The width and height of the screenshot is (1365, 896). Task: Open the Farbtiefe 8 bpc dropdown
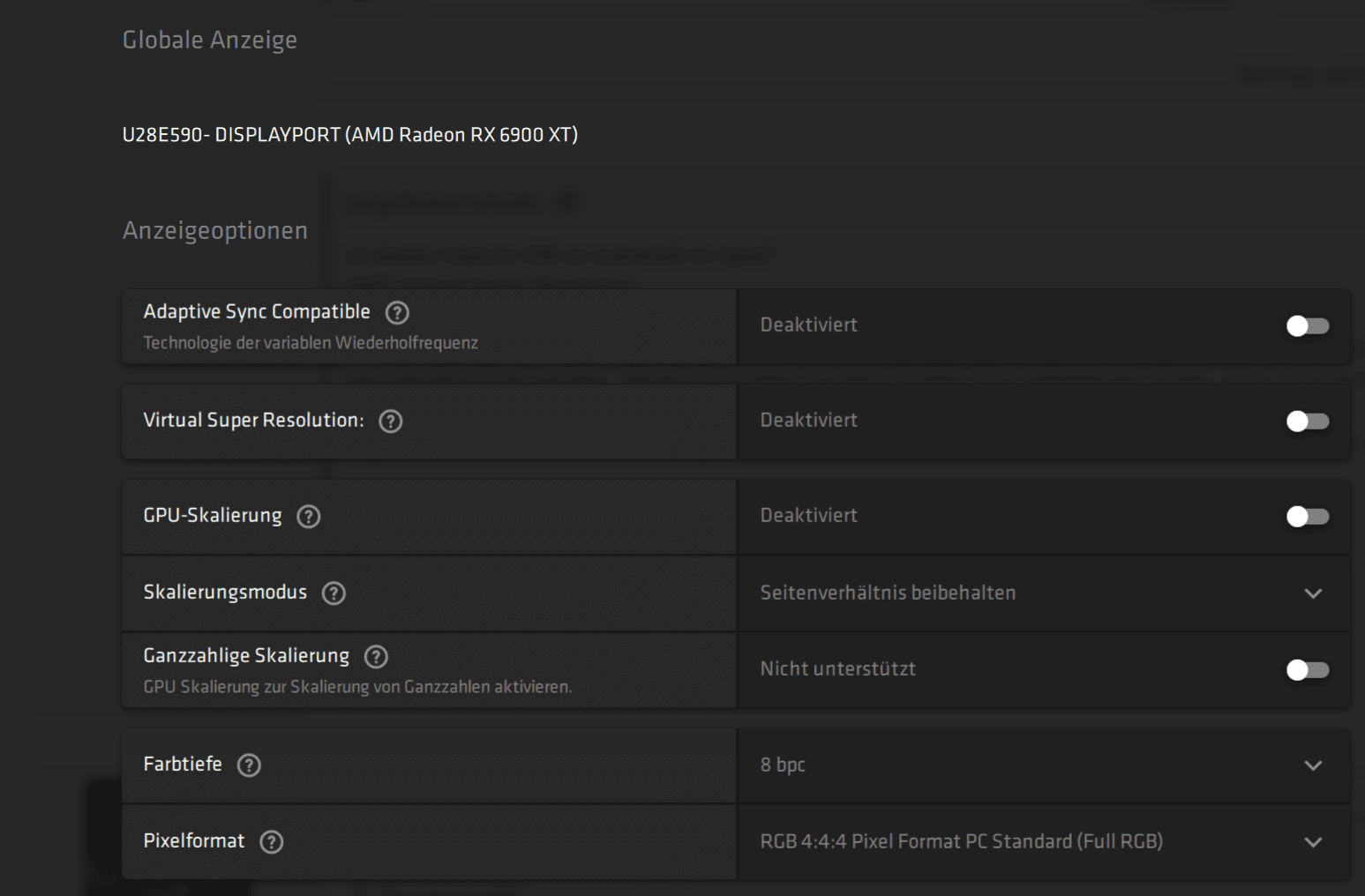coord(1312,765)
